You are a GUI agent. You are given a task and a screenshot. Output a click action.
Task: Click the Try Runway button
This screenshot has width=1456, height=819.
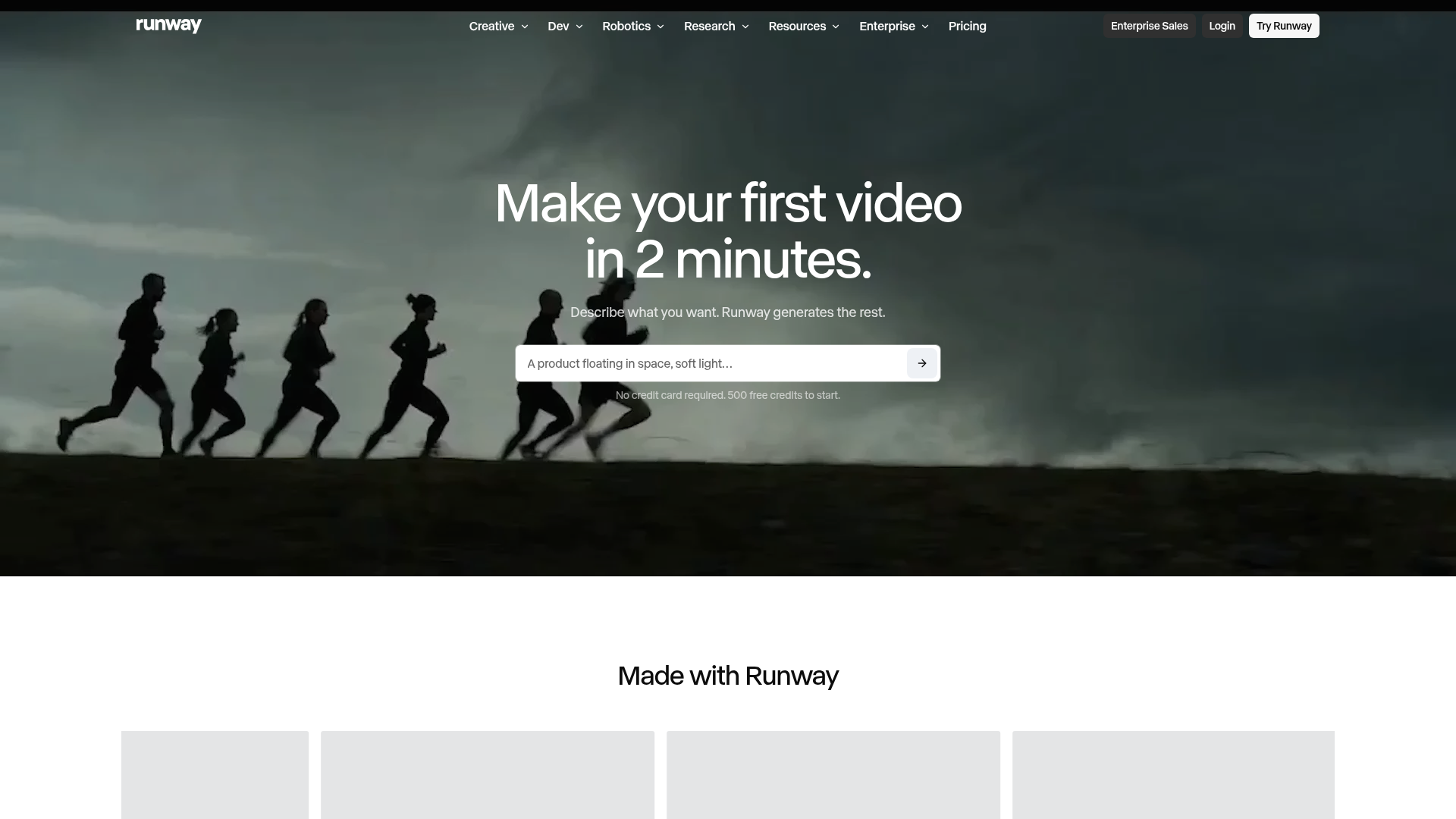(x=1284, y=26)
